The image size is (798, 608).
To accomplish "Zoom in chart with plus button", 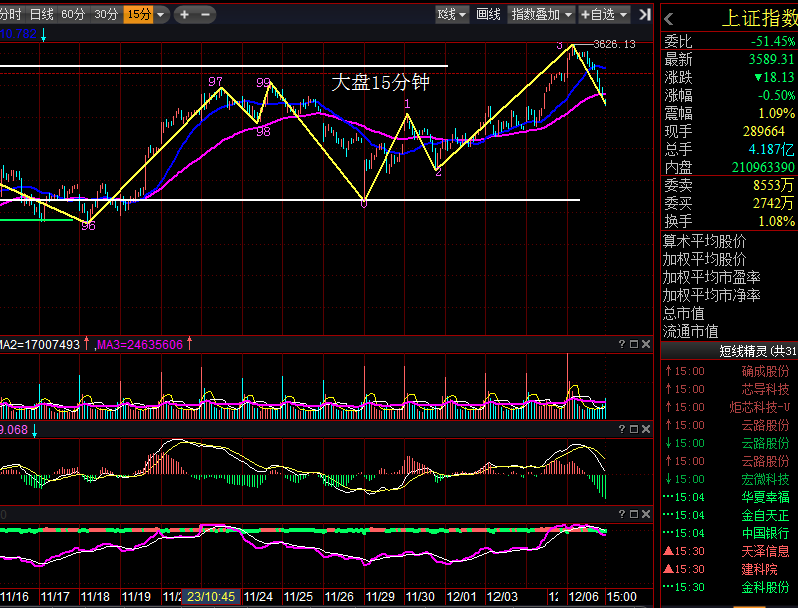I will (184, 14).
